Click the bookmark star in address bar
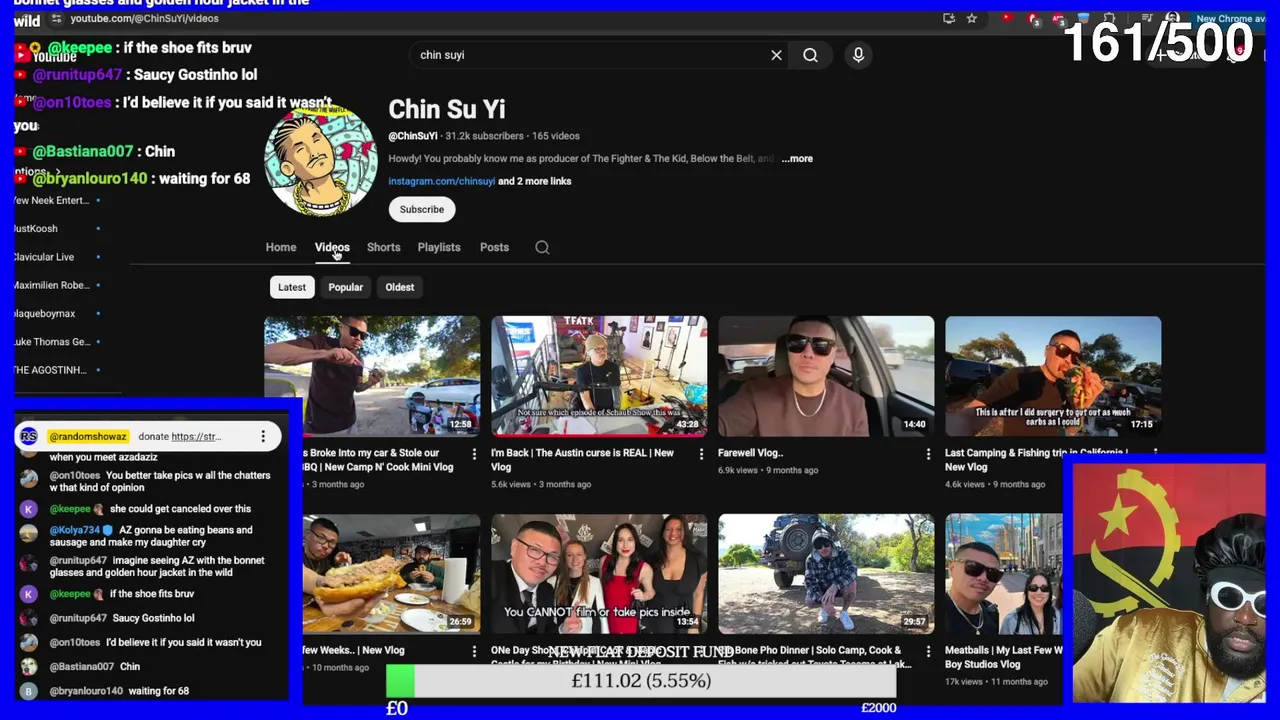 (x=971, y=18)
